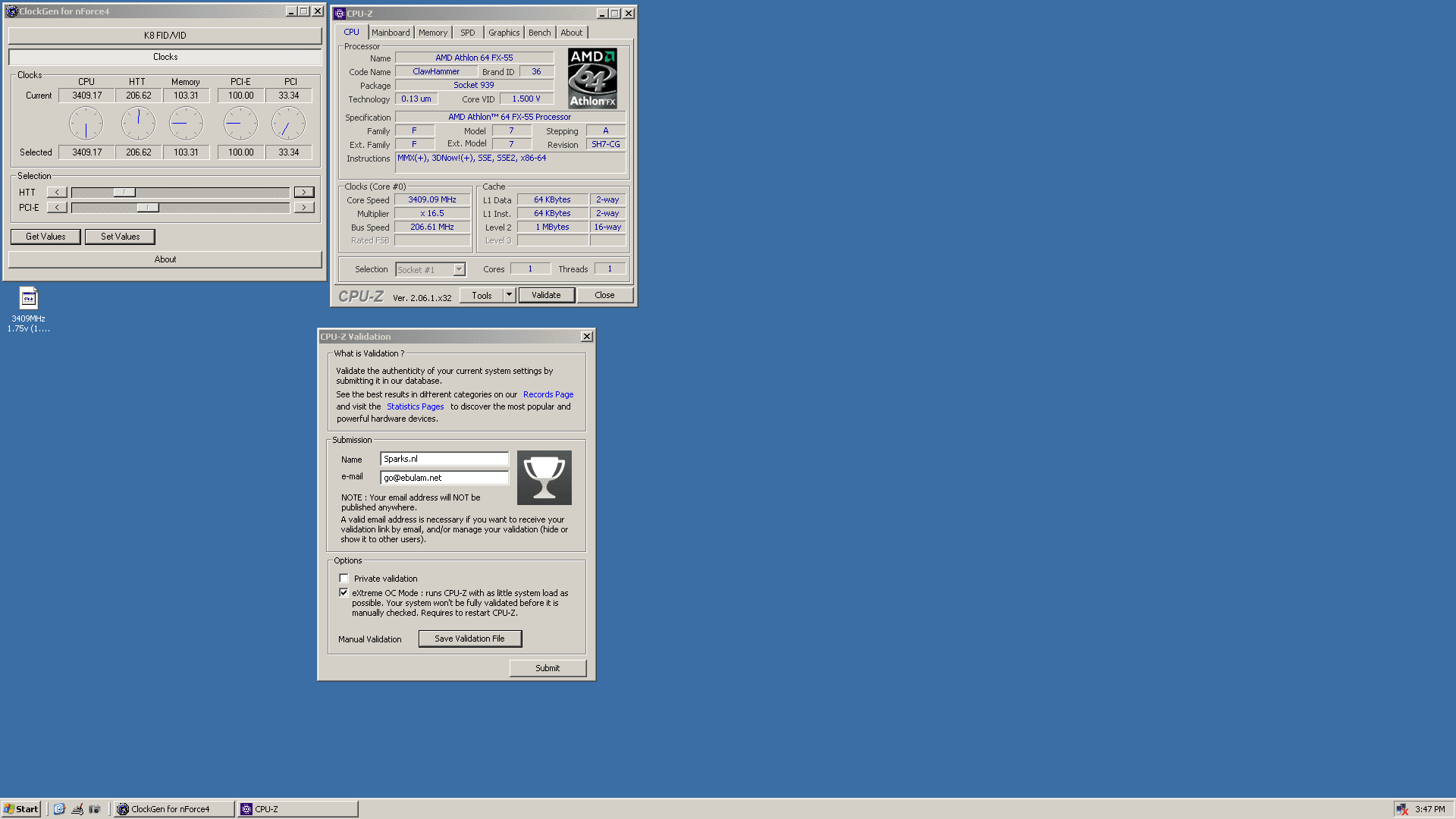
Task: Switch to CPU-Z taskbar button
Action: (x=297, y=809)
